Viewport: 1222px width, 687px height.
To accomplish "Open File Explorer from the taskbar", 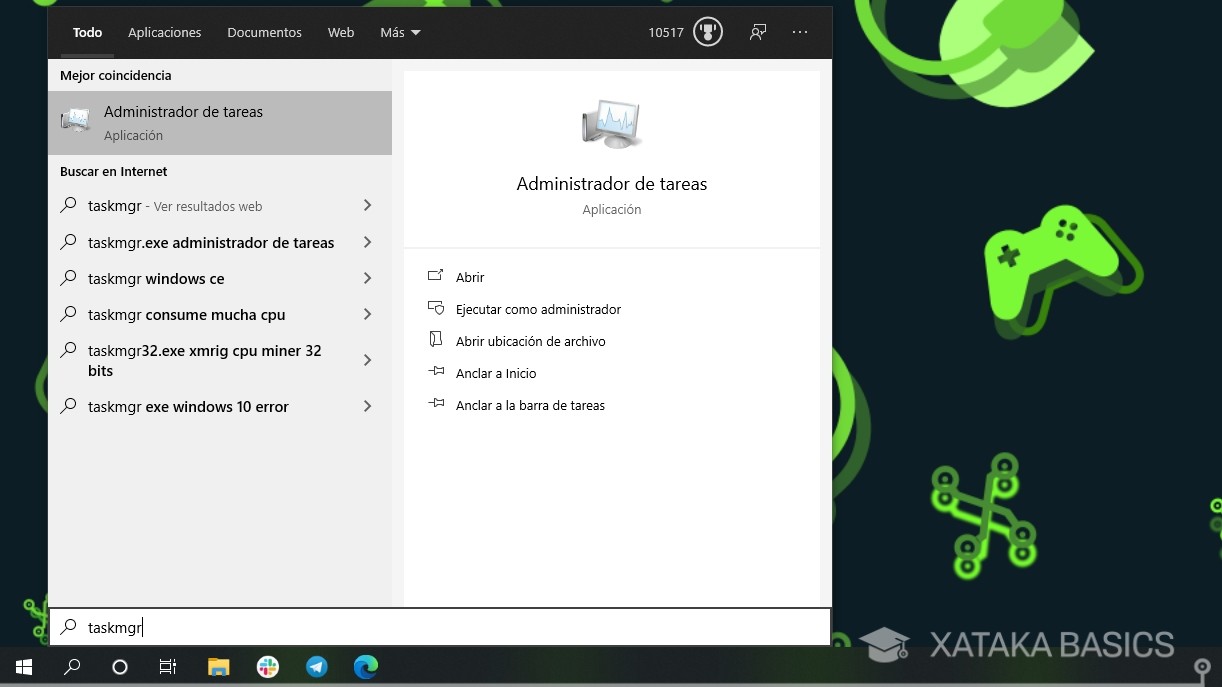I will [218, 666].
